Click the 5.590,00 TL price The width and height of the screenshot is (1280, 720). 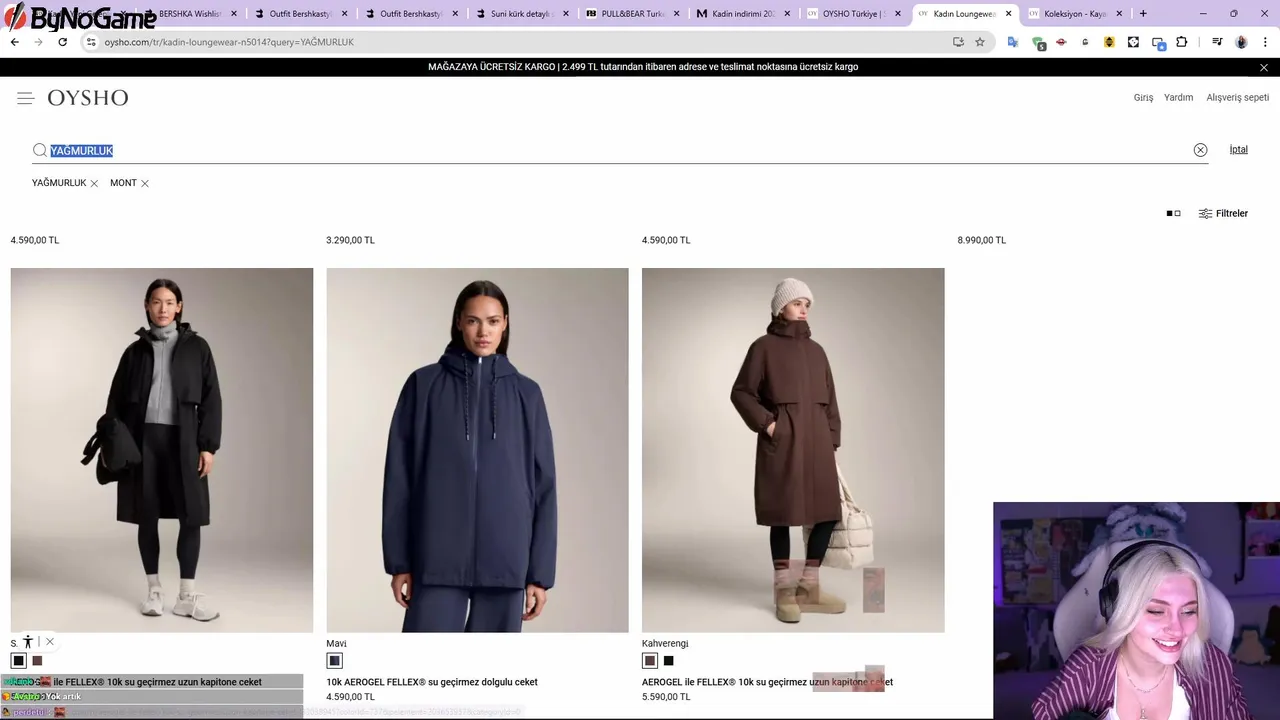666,697
